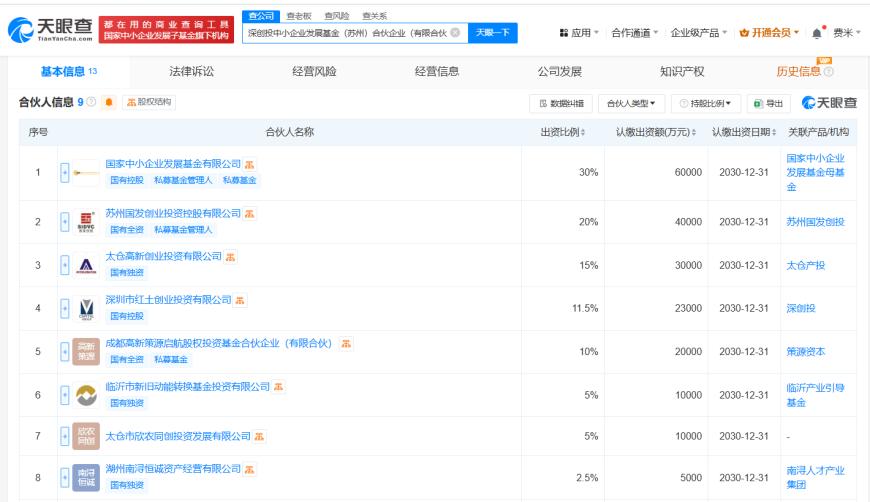
Task: Open the 深创投 related institution link
Action: click(801, 308)
